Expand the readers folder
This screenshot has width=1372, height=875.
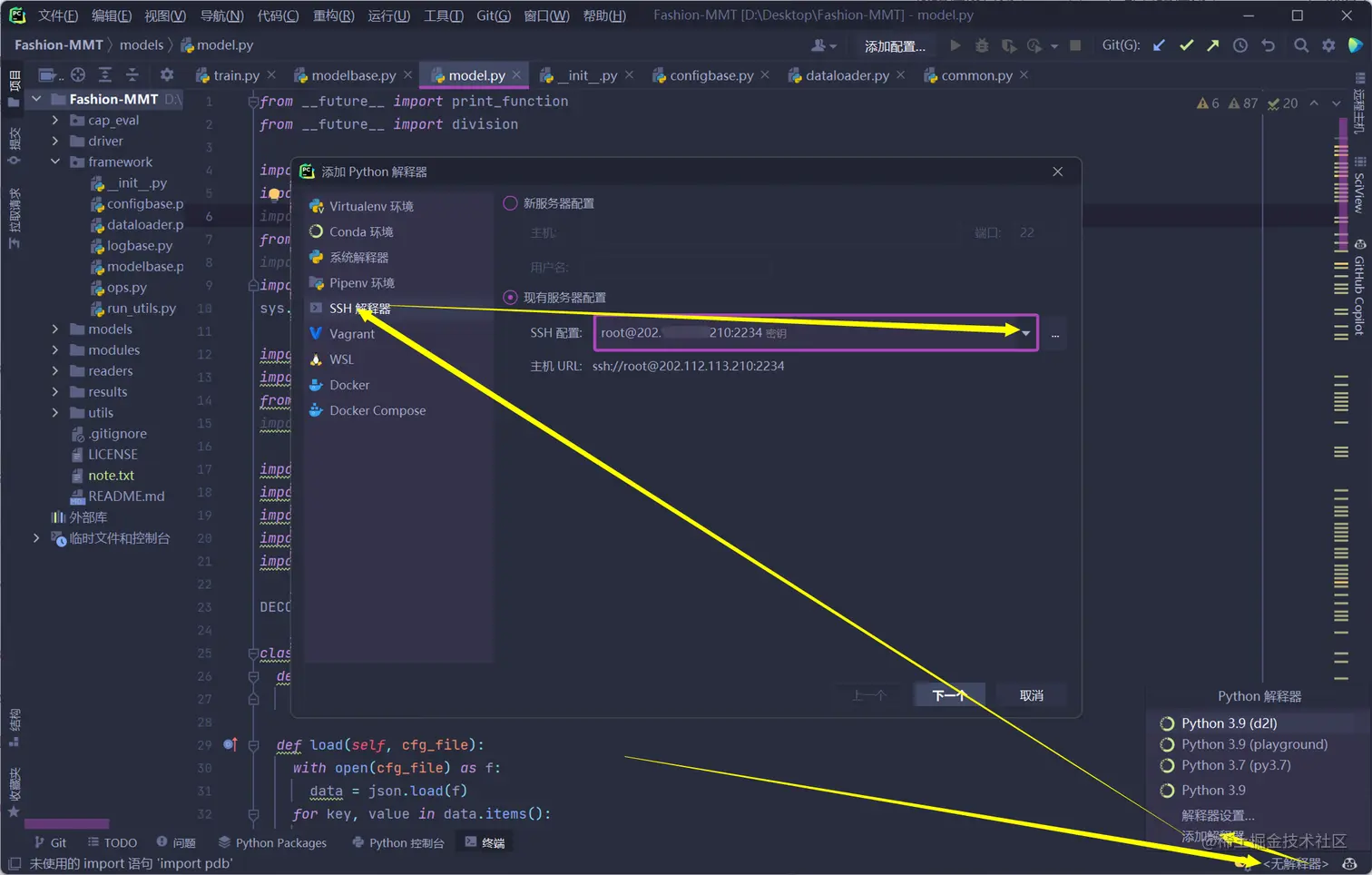tap(55, 370)
